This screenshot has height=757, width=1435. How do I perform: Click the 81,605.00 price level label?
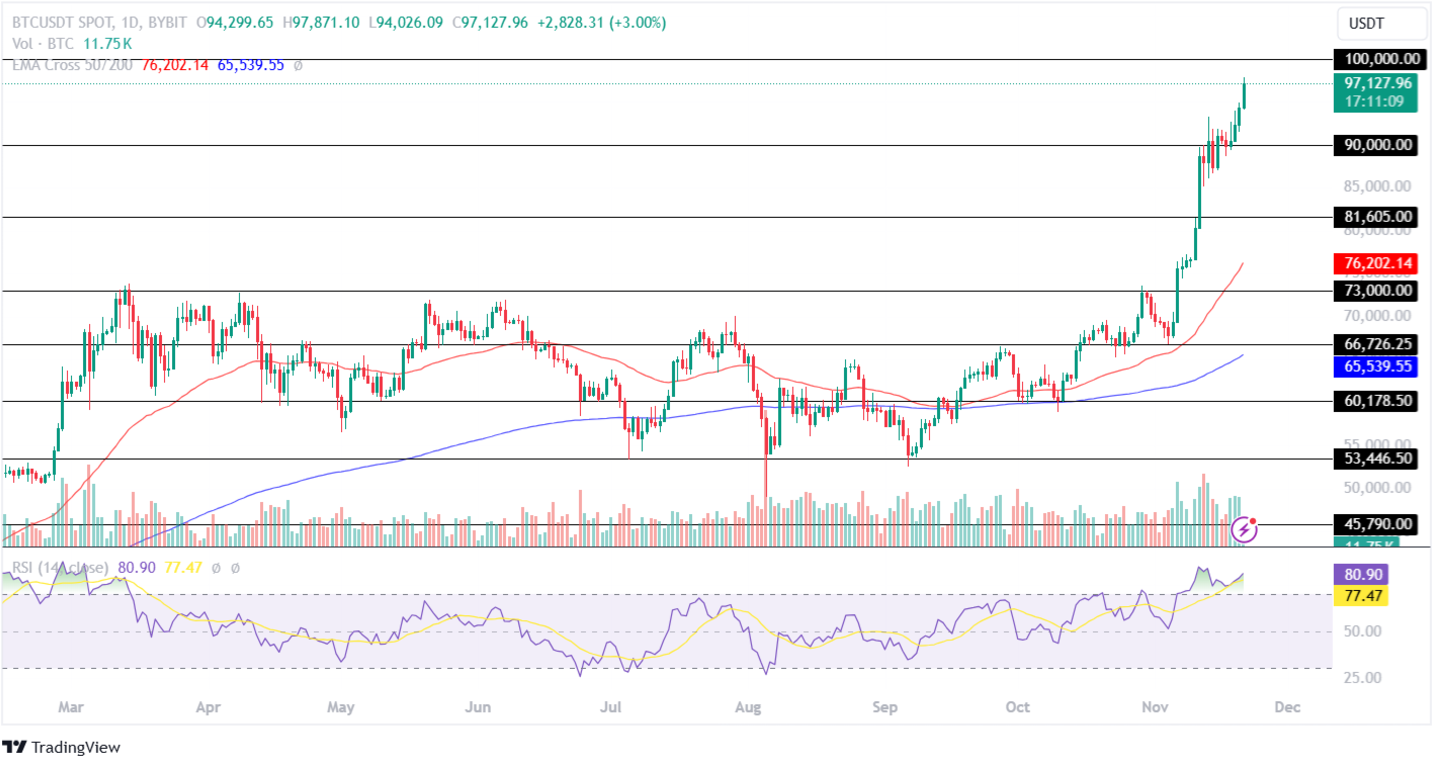point(1378,216)
